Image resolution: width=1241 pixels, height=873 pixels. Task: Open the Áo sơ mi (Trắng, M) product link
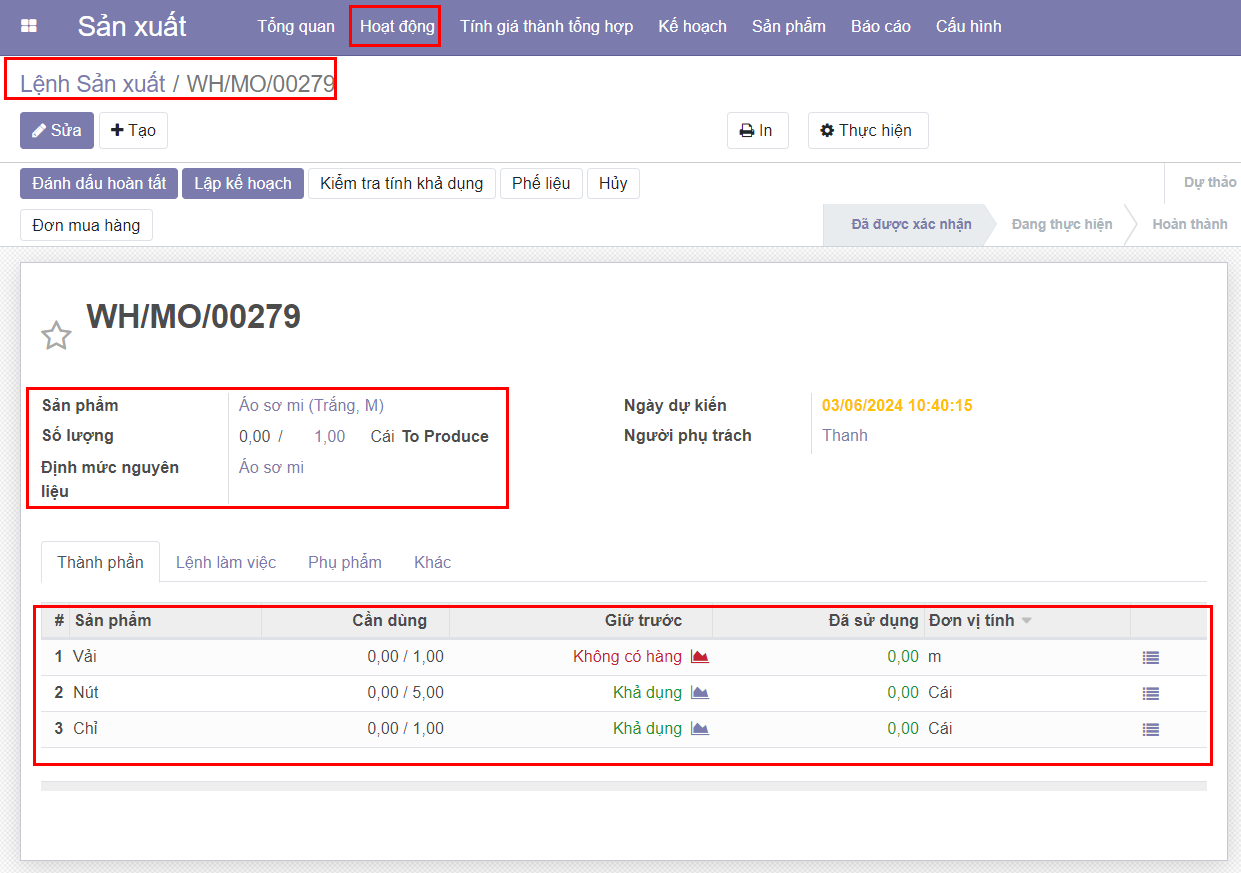point(311,406)
